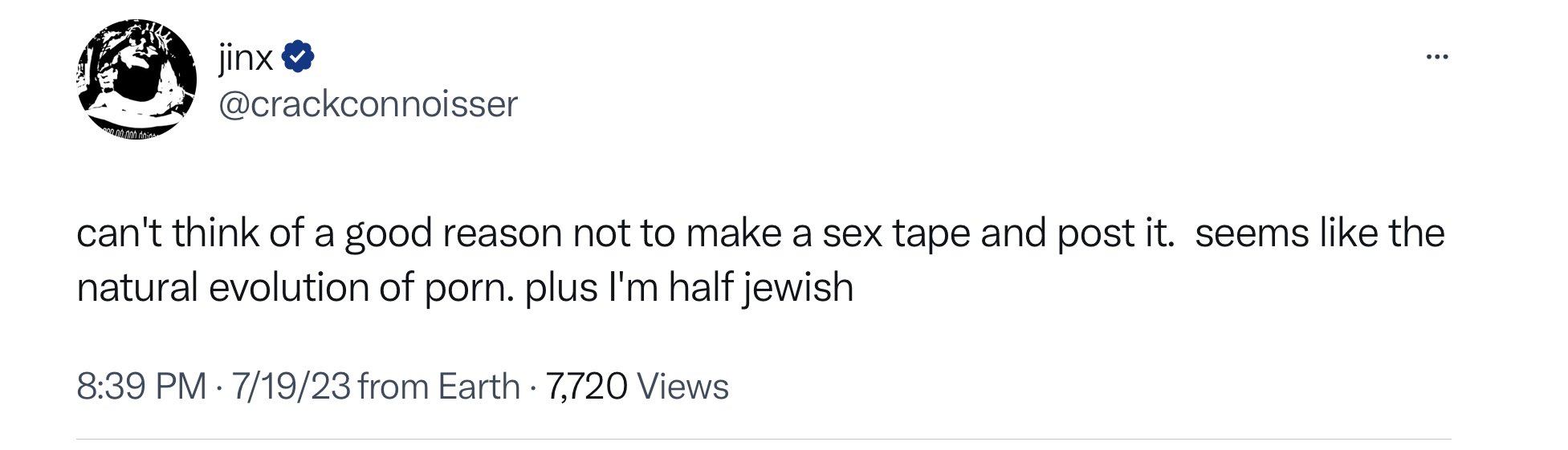Click "seems like the" ending first line
The image size is (1568, 450).
click(1319, 233)
